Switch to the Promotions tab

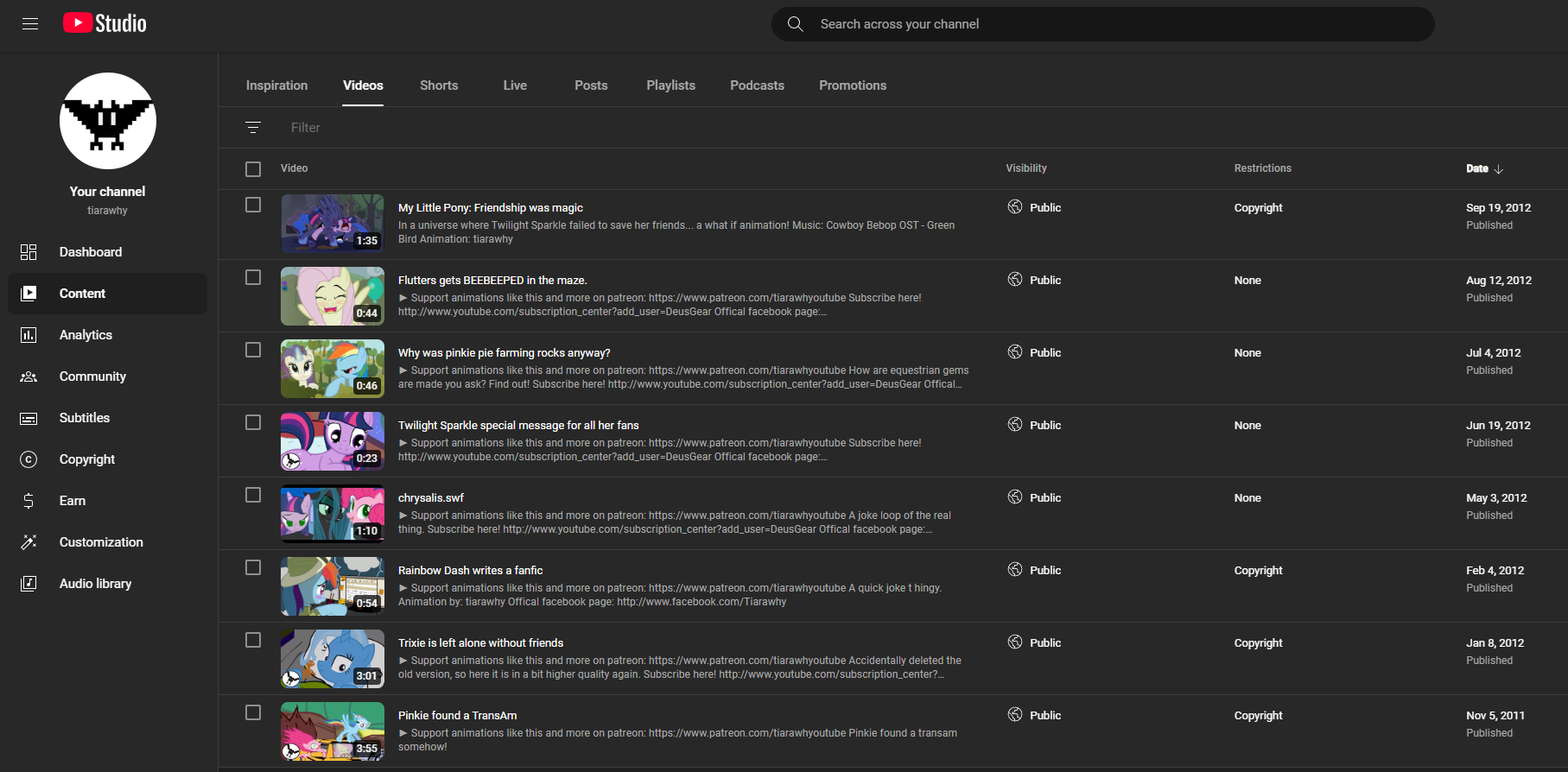coord(853,85)
